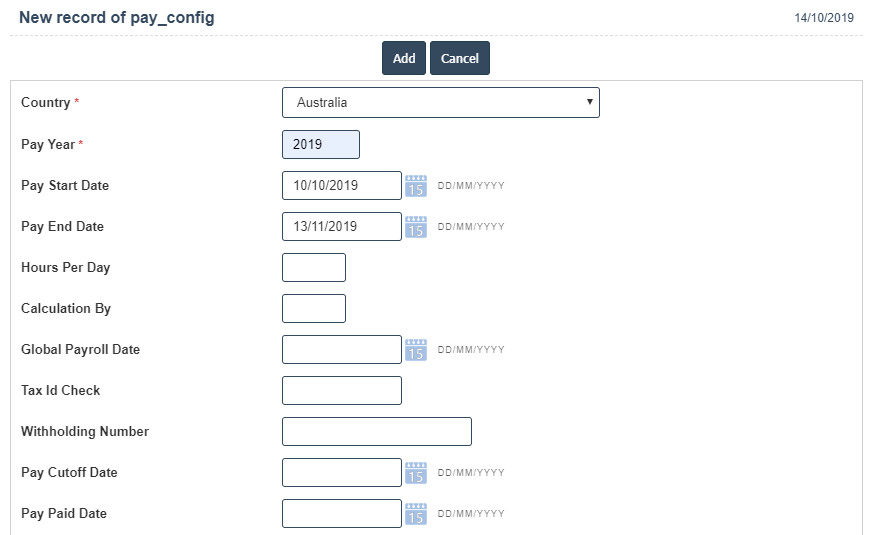Screen dimensions: 873x535
Task: Focus the Pay Paid Date field
Action: pyautogui.click(x=341, y=514)
